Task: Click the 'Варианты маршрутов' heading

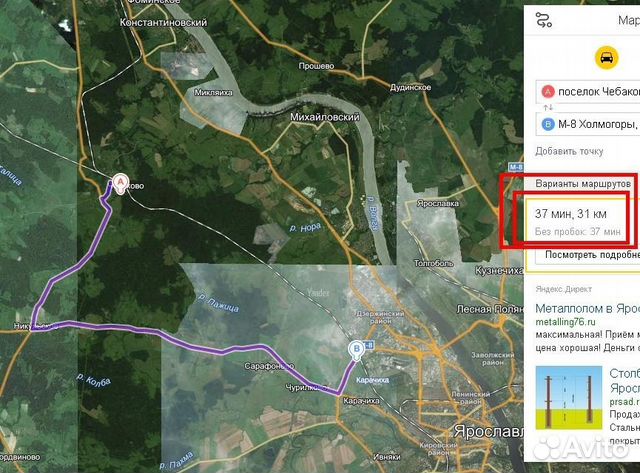Action: (583, 185)
